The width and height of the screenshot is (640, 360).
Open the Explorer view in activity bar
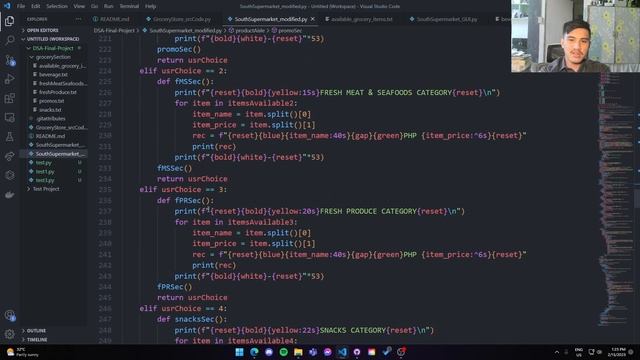click(9, 21)
